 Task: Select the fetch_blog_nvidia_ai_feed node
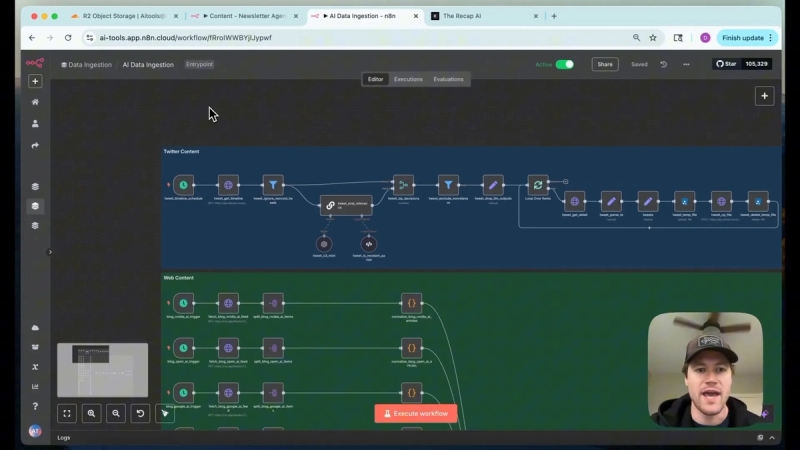point(228,303)
